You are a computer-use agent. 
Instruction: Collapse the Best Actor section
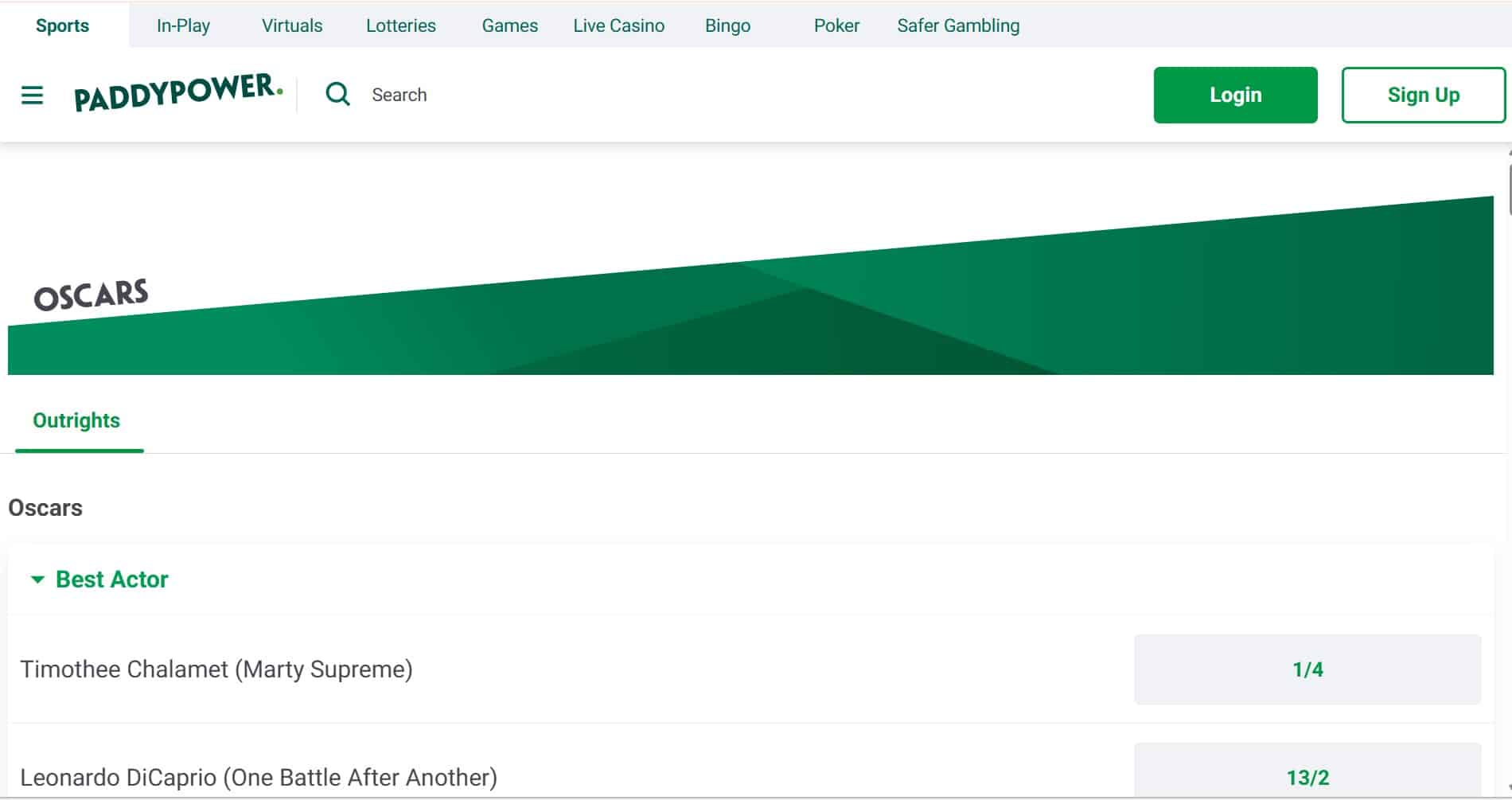(x=37, y=580)
